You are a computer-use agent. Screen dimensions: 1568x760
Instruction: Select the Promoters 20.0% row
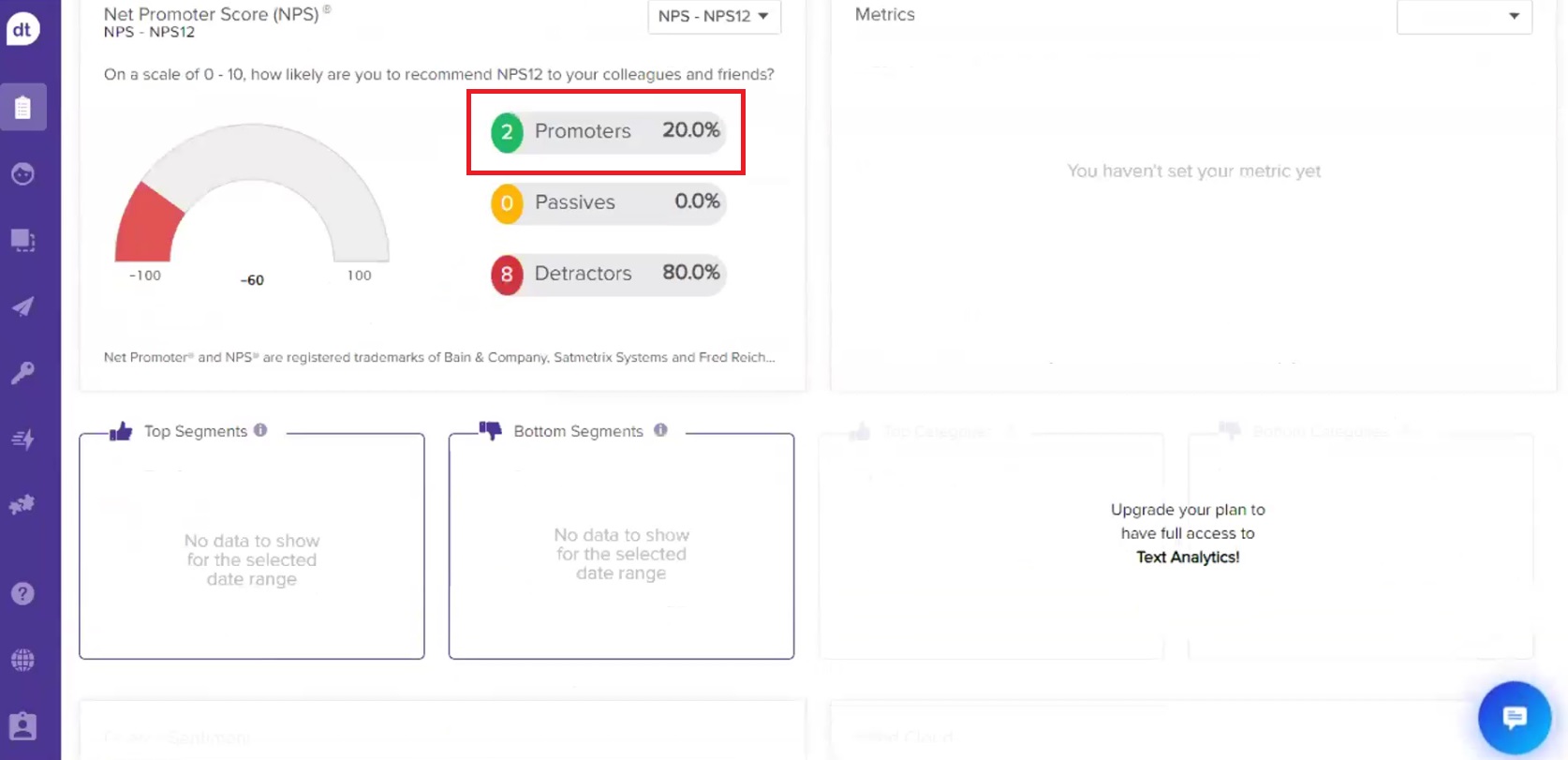click(x=607, y=131)
